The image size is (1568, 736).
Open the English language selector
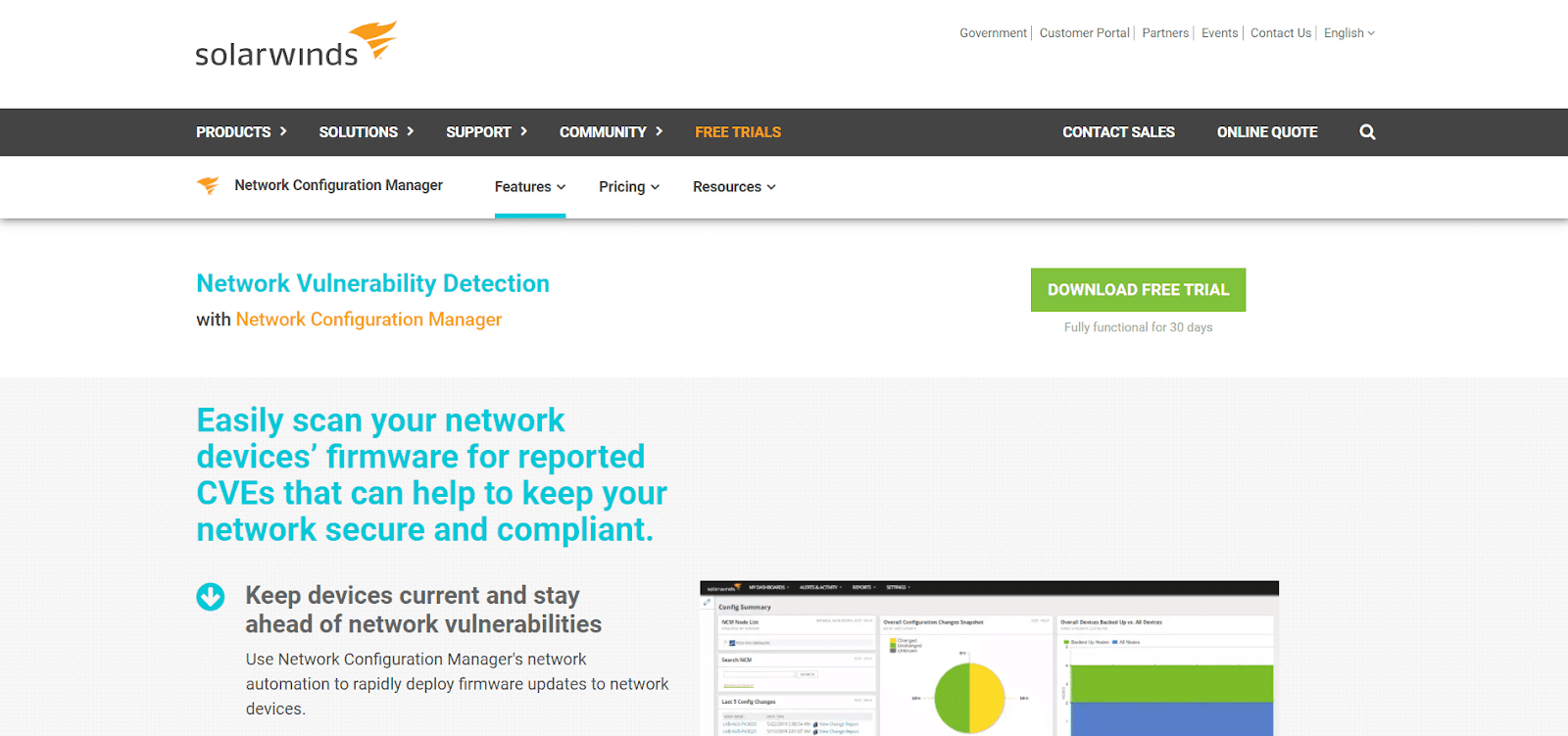[1349, 33]
